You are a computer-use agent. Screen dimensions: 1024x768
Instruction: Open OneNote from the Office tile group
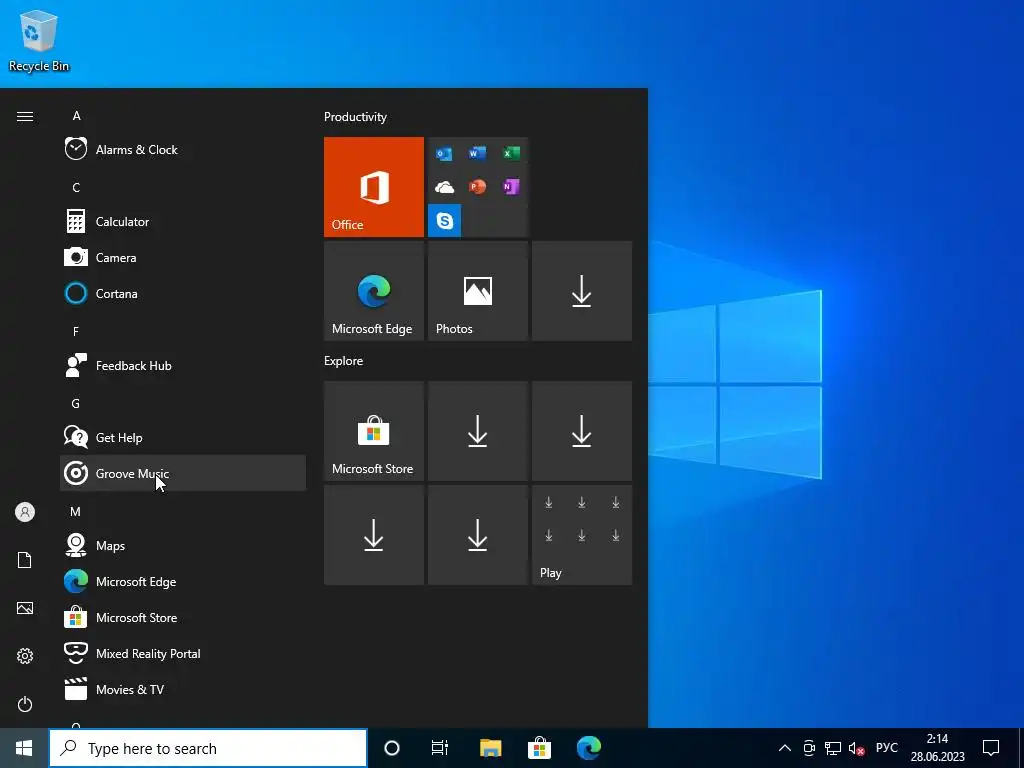coord(511,187)
